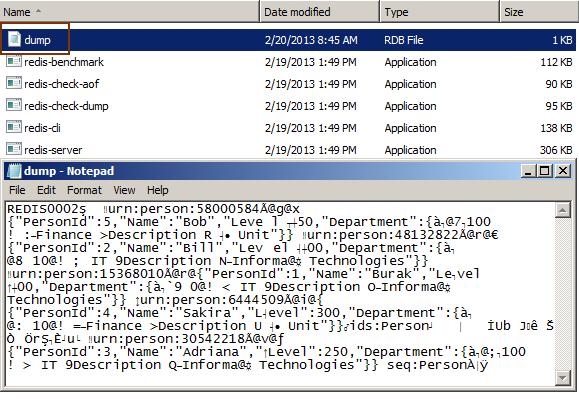Click the Notepad title bar 'dump - Notepad'
Viewport: 579px width, 399px height.
[69, 171]
